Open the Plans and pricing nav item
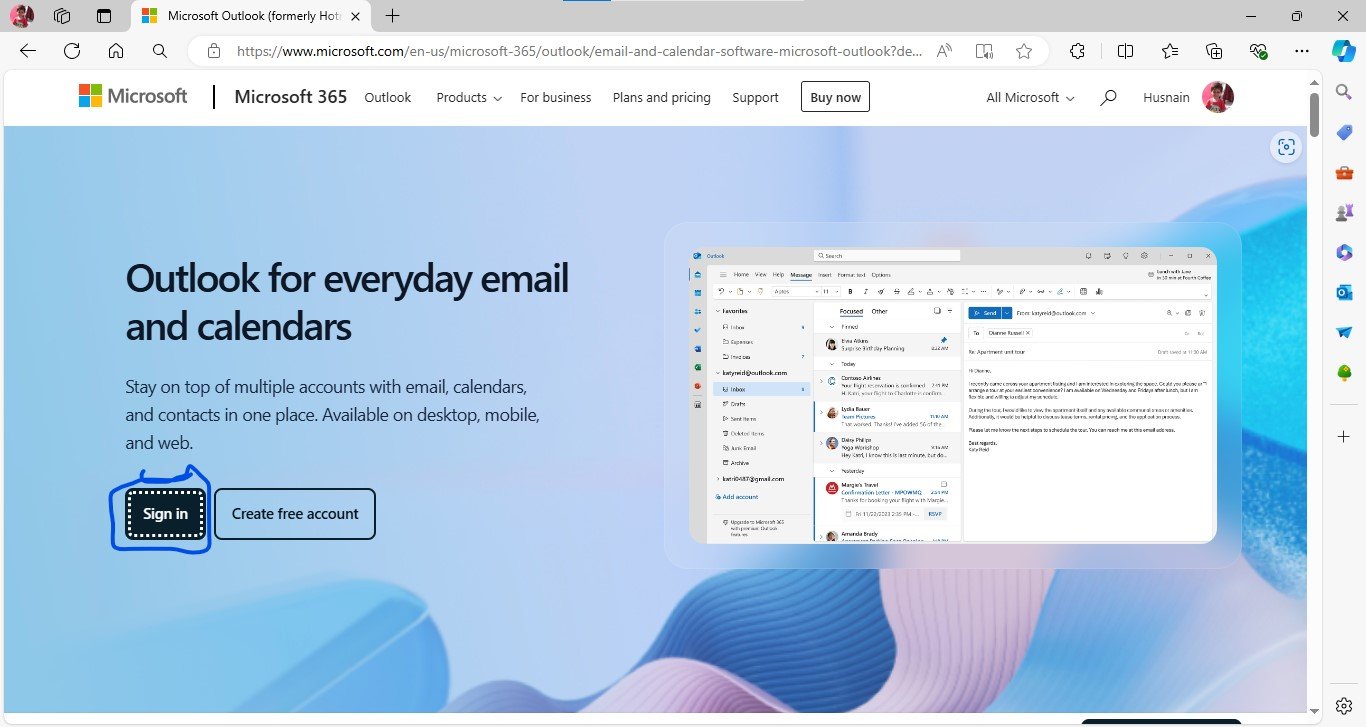Viewport: 1366px width, 727px height. (662, 97)
